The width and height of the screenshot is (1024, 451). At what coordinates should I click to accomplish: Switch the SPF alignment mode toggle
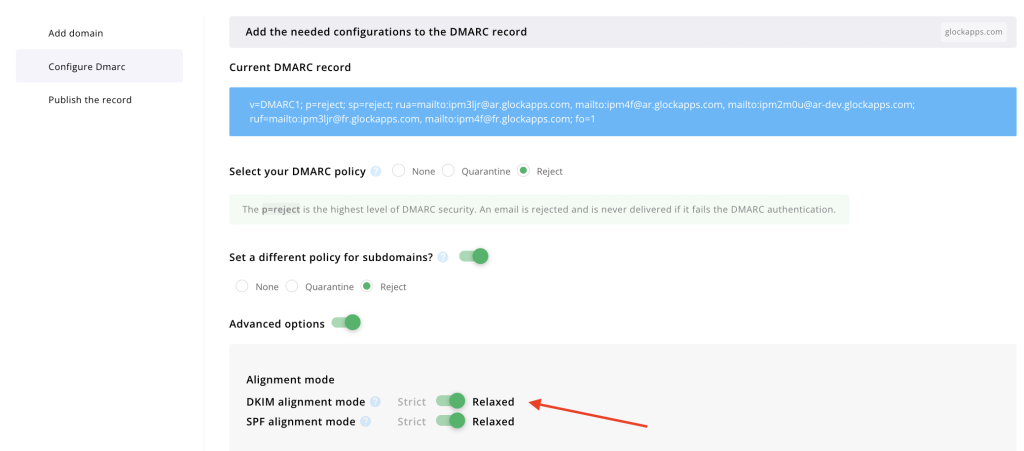pyautogui.click(x=450, y=421)
